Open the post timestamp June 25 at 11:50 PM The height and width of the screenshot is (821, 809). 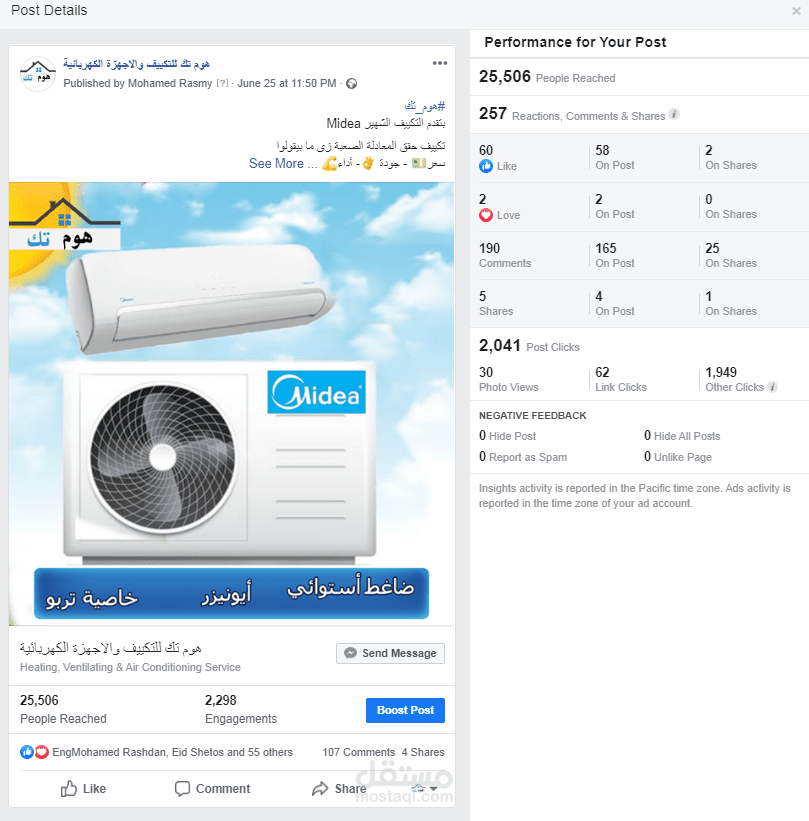pos(286,83)
